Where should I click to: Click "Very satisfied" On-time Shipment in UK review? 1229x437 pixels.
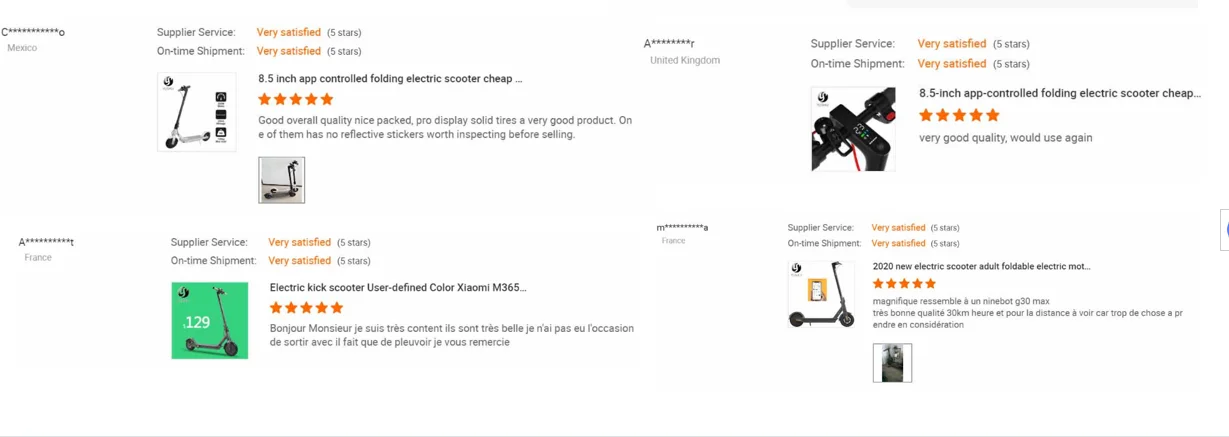click(x=951, y=63)
